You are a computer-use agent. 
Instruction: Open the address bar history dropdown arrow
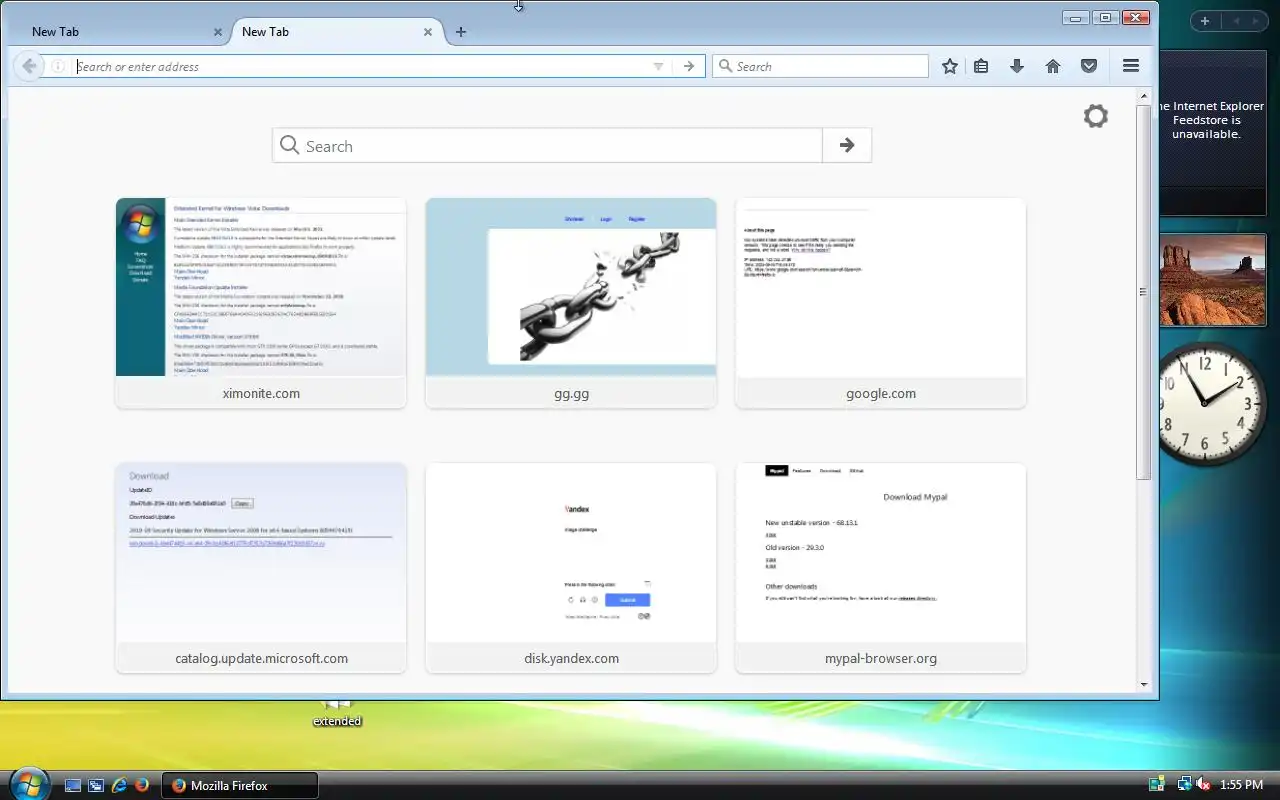click(658, 66)
